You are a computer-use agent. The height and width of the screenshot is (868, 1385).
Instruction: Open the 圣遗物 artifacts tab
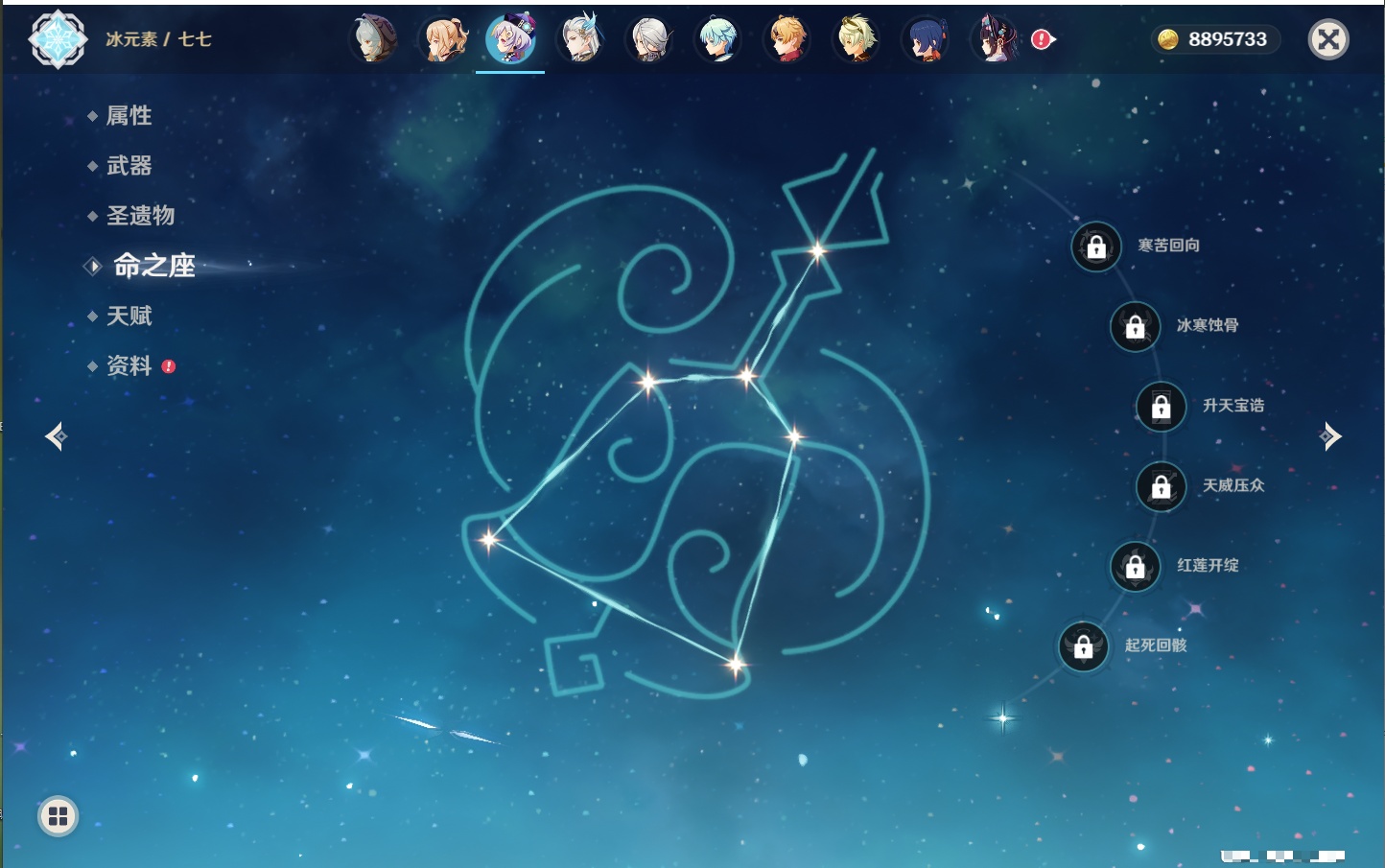(140, 216)
